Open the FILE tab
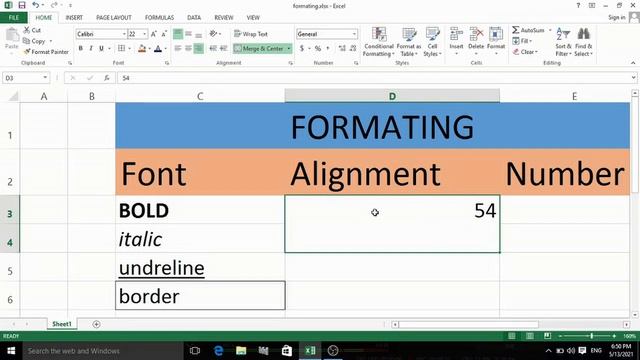Screen dimensions: 640x360 click(x=13, y=18)
